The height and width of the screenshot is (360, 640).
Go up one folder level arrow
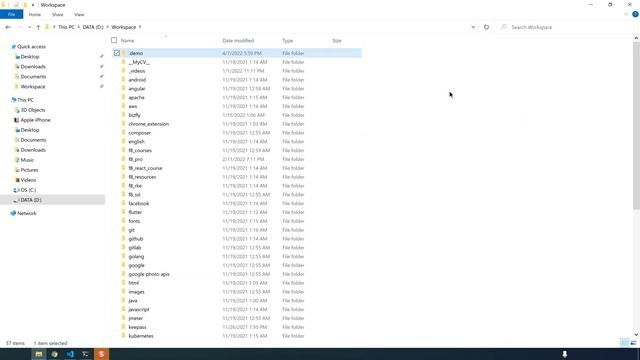[38, 27]
